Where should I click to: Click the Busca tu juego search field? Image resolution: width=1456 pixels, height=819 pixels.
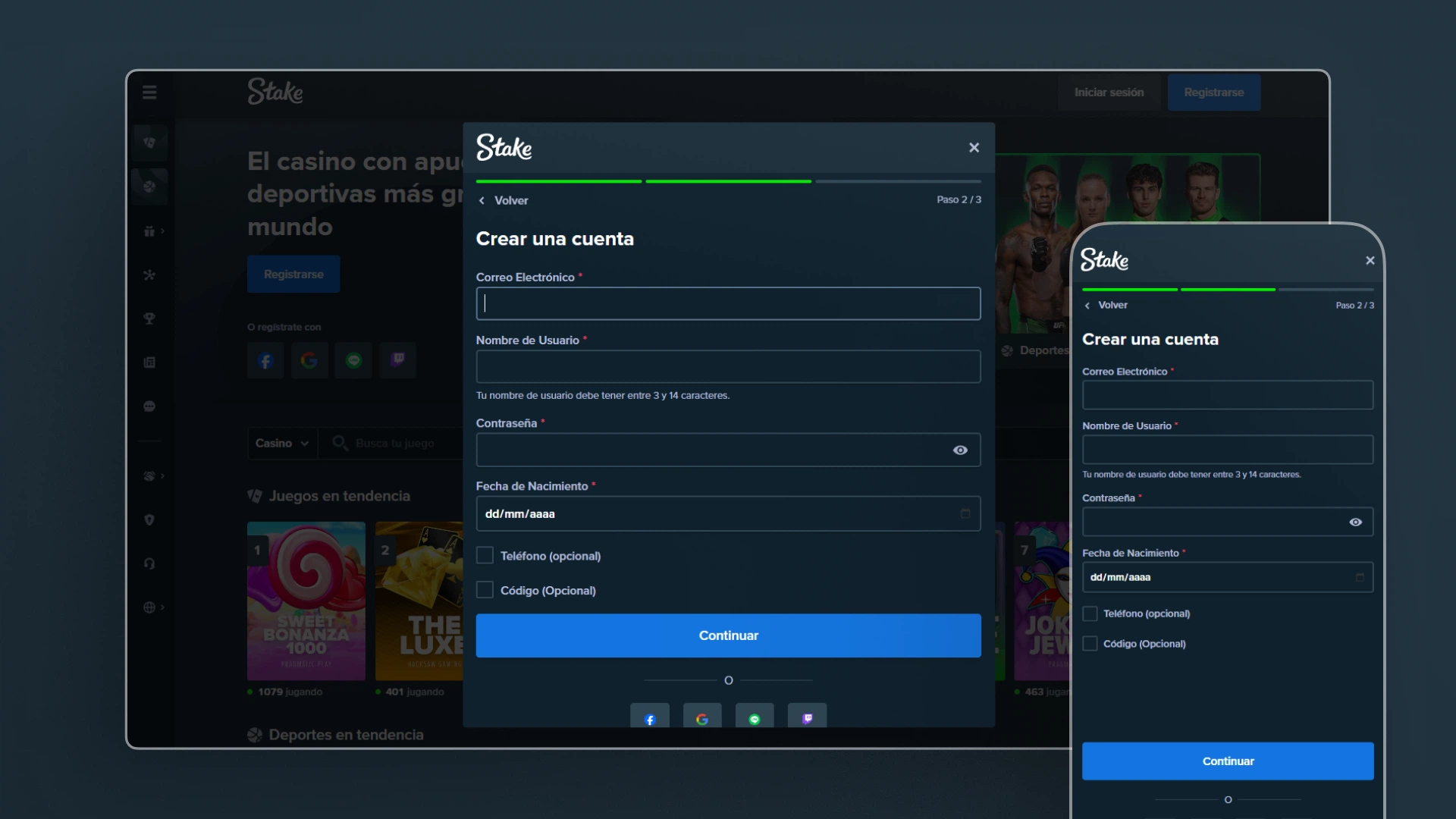coord(394,444)
